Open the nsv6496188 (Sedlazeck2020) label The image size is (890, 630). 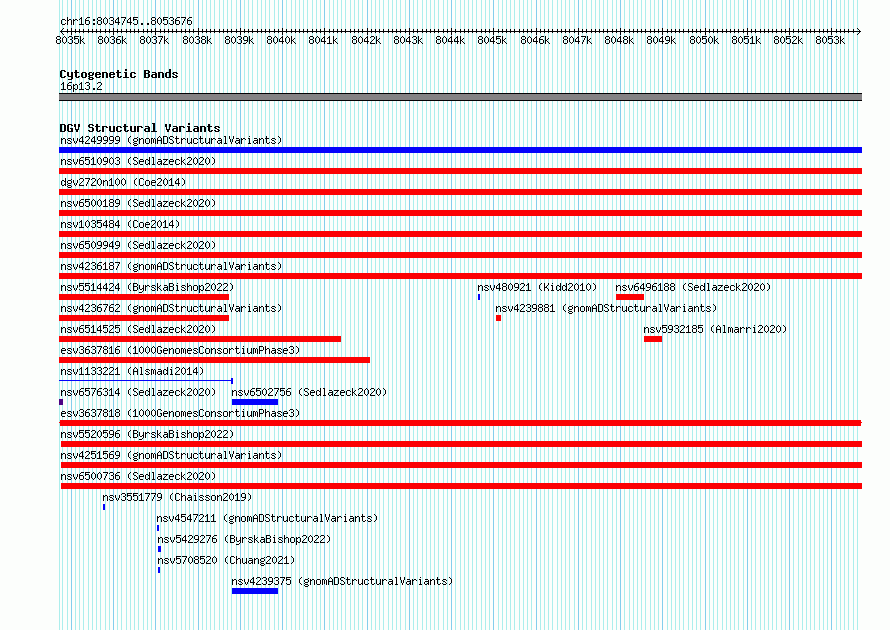click(693, 287)
